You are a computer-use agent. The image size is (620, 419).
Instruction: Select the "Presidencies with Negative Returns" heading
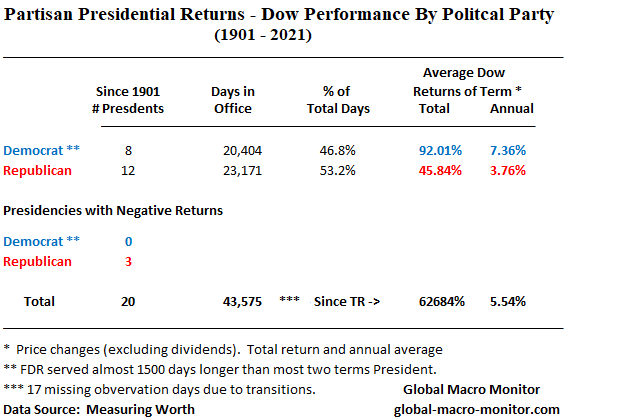tap(113, 211)
